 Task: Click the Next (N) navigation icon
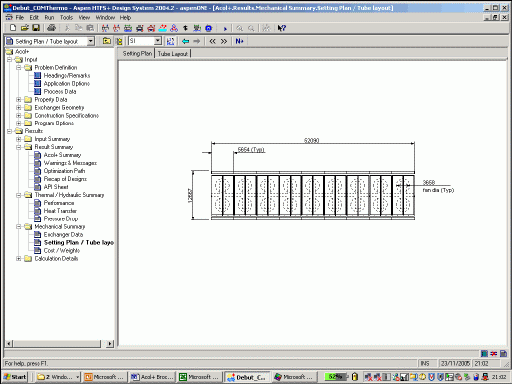(239, 41)
